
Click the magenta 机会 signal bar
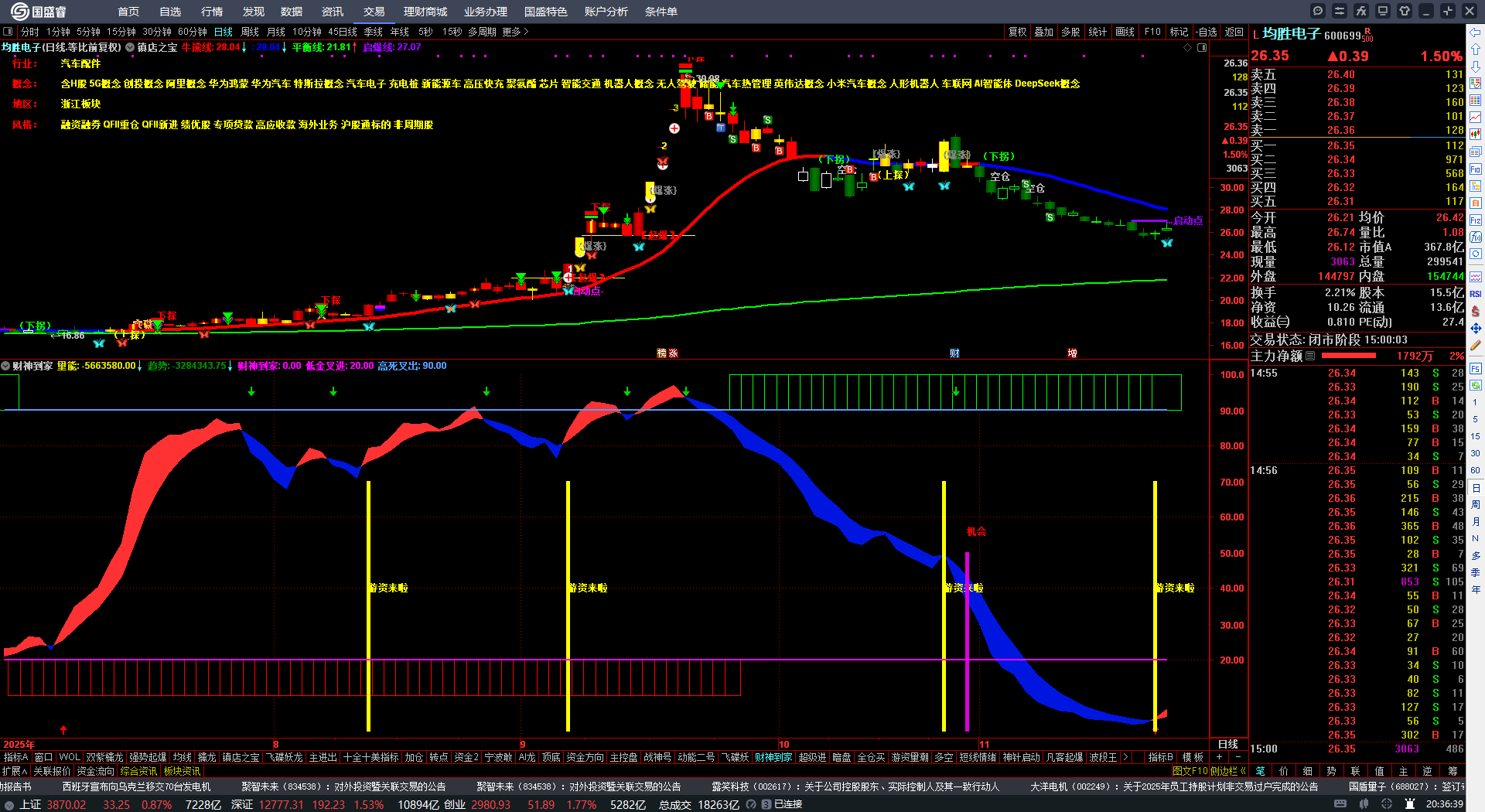tap(967, 641)
